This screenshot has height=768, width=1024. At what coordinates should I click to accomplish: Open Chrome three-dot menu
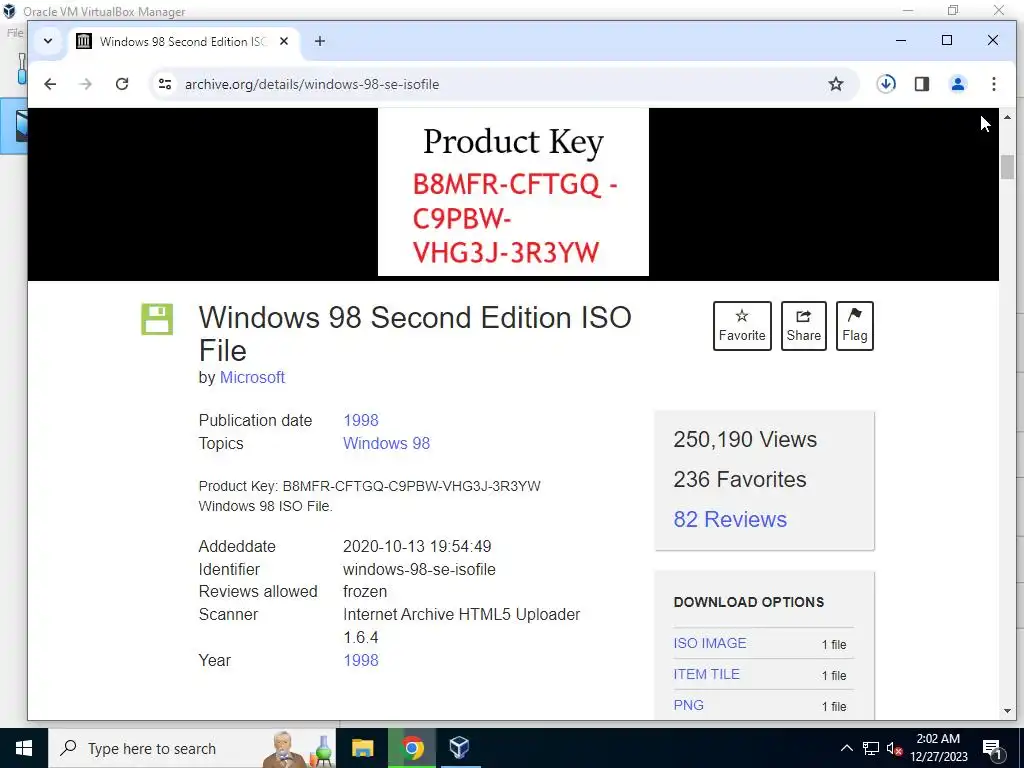click(x=994, y=84)
